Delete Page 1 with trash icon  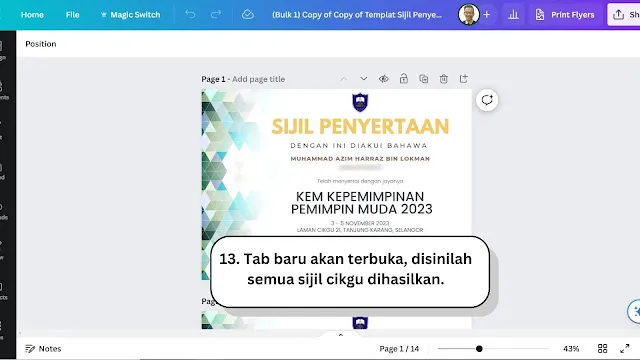[444, 79]
